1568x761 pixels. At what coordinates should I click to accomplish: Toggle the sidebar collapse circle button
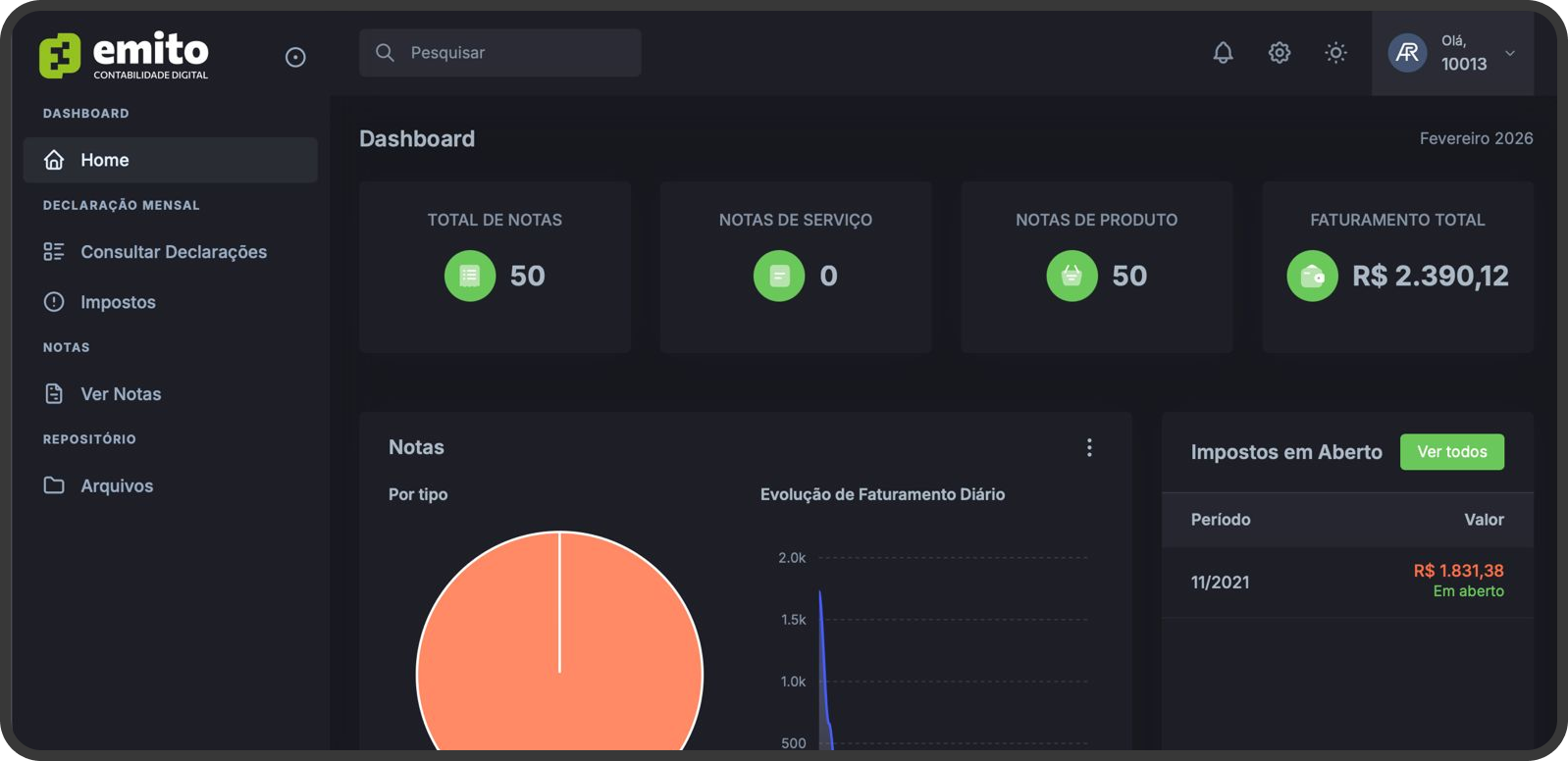tap(295, 58)
